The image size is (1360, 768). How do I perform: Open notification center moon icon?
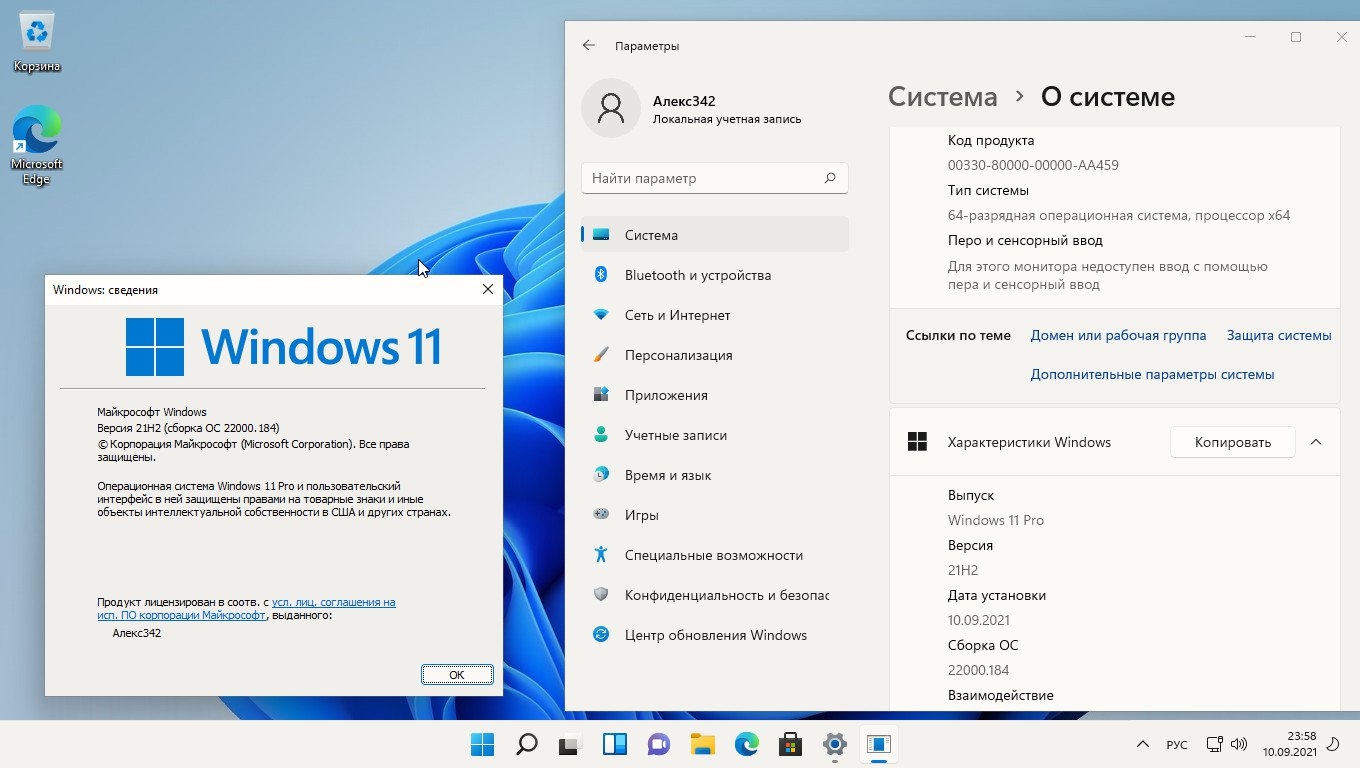coord(1333,744)
